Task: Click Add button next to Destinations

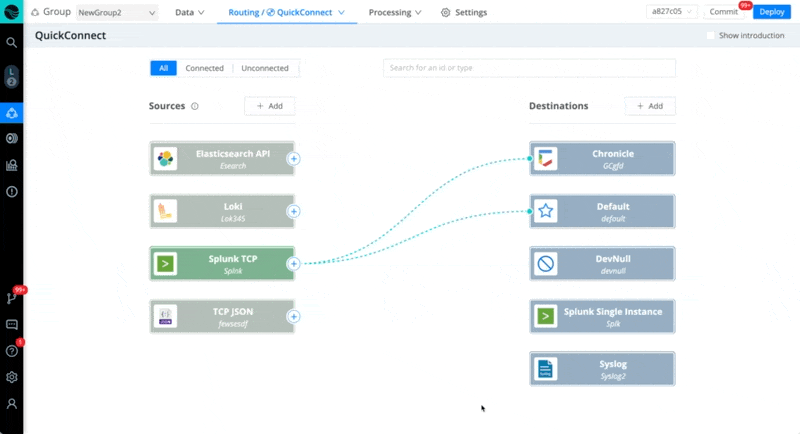Action: click(650, 106)
